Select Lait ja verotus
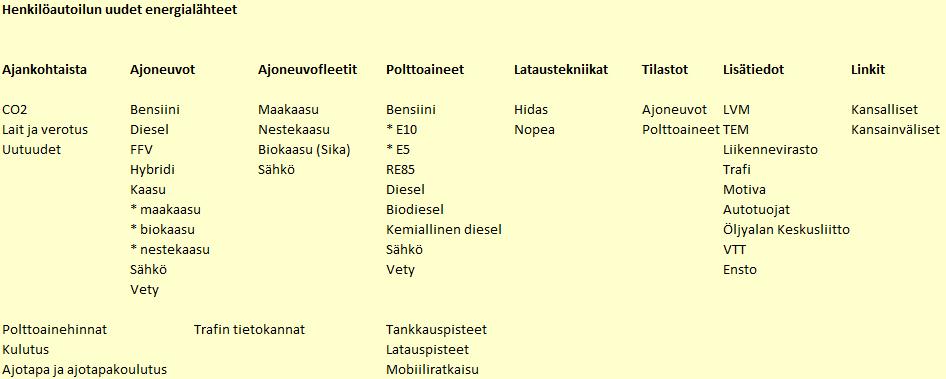 [x=45, y=130]
